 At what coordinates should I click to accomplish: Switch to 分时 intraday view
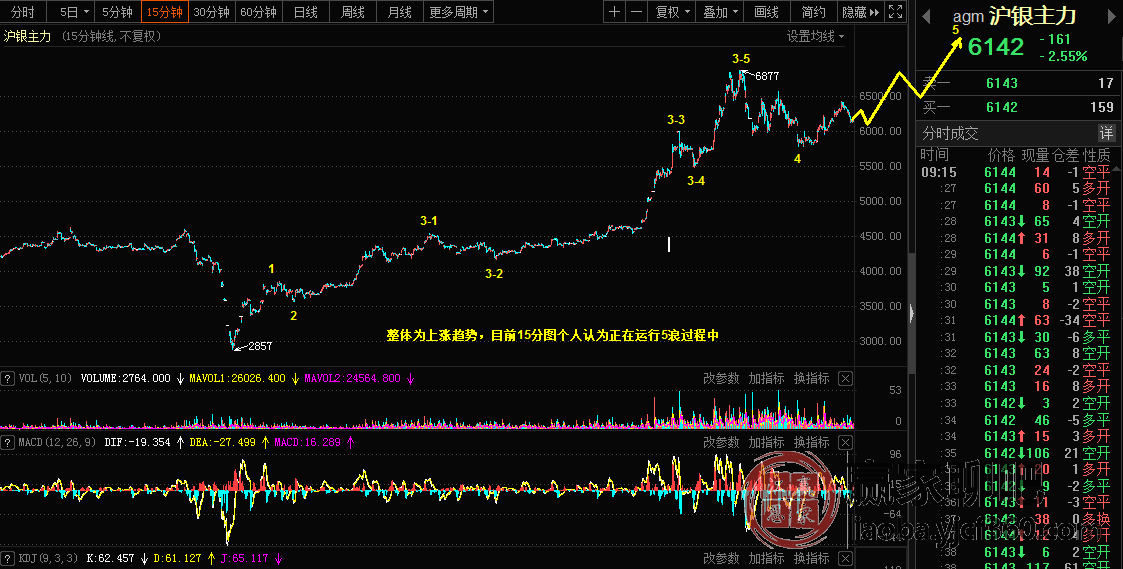(x=23, y=12)
